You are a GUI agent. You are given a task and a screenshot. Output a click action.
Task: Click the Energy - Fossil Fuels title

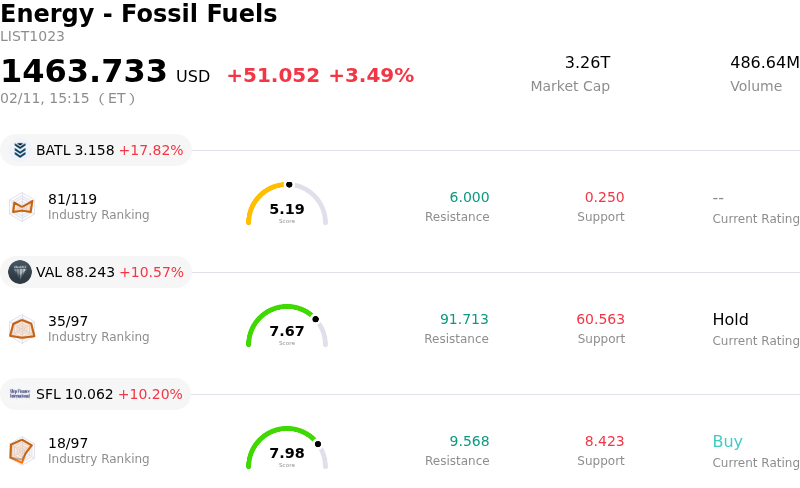(x=138, y=14)
